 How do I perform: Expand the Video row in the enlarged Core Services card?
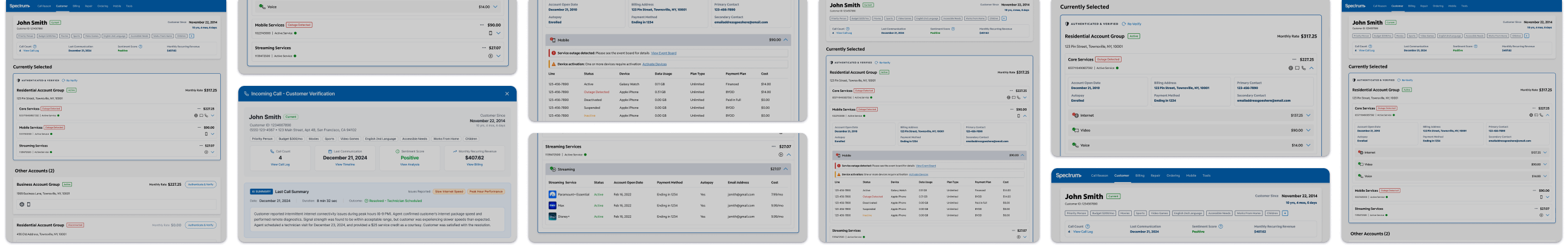pos(1307,131)
